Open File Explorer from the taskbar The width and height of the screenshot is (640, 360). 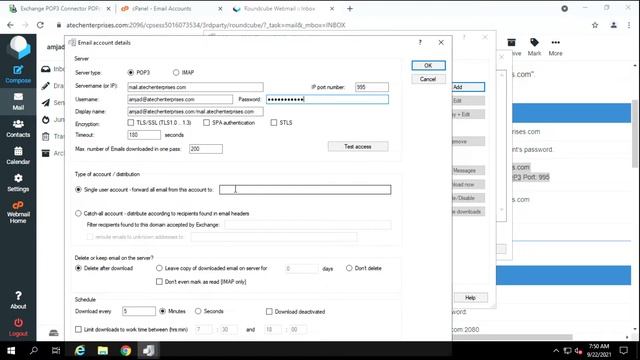click(102, 351)
